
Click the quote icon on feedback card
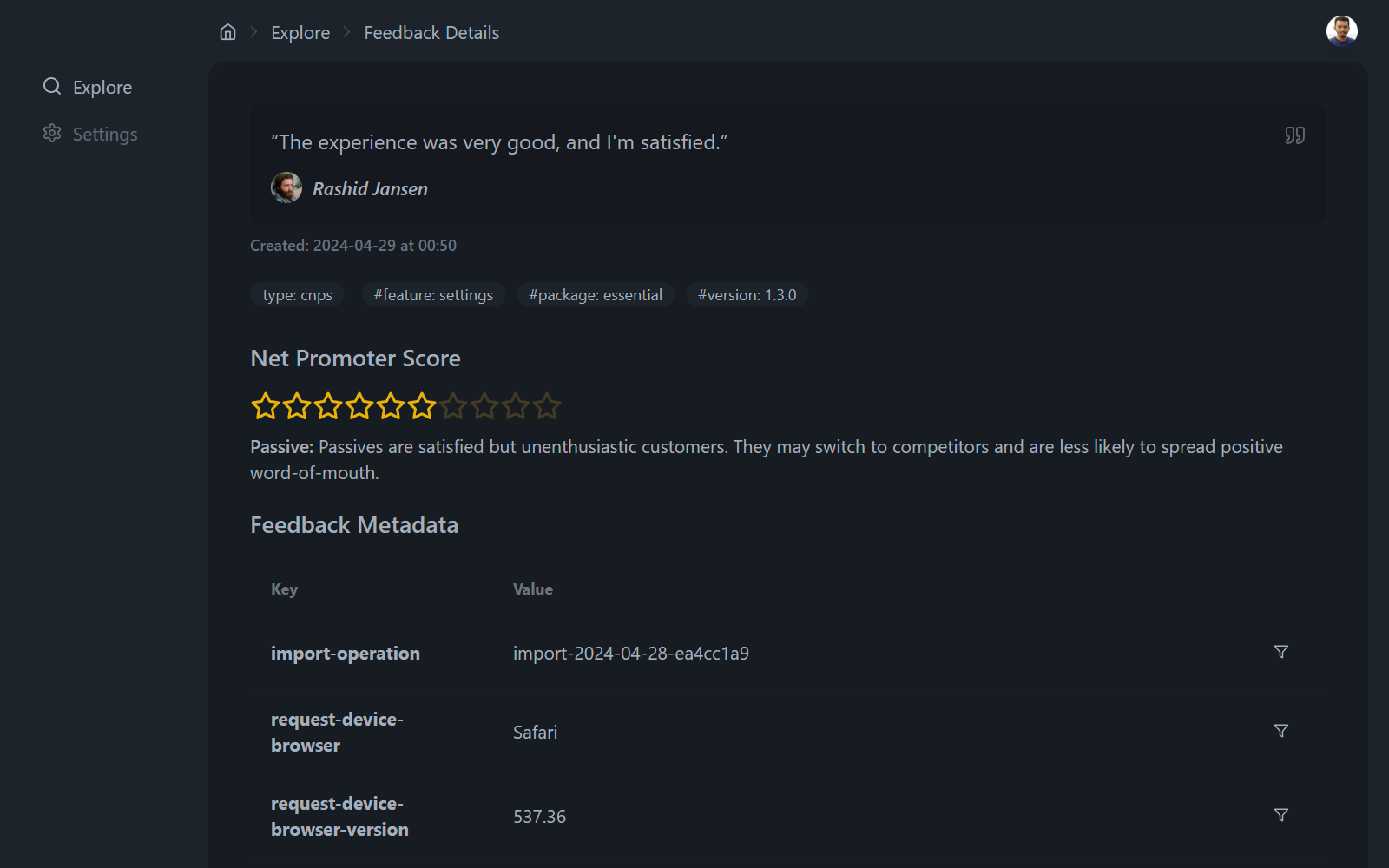(x=1294, y=135)
